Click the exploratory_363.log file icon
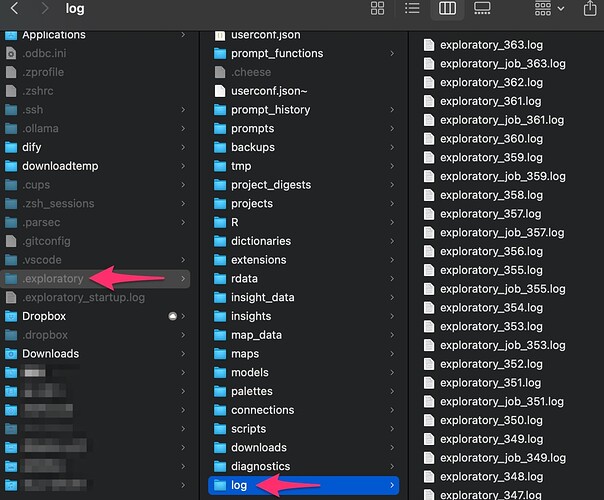604x500 pixels. [429, 45]
